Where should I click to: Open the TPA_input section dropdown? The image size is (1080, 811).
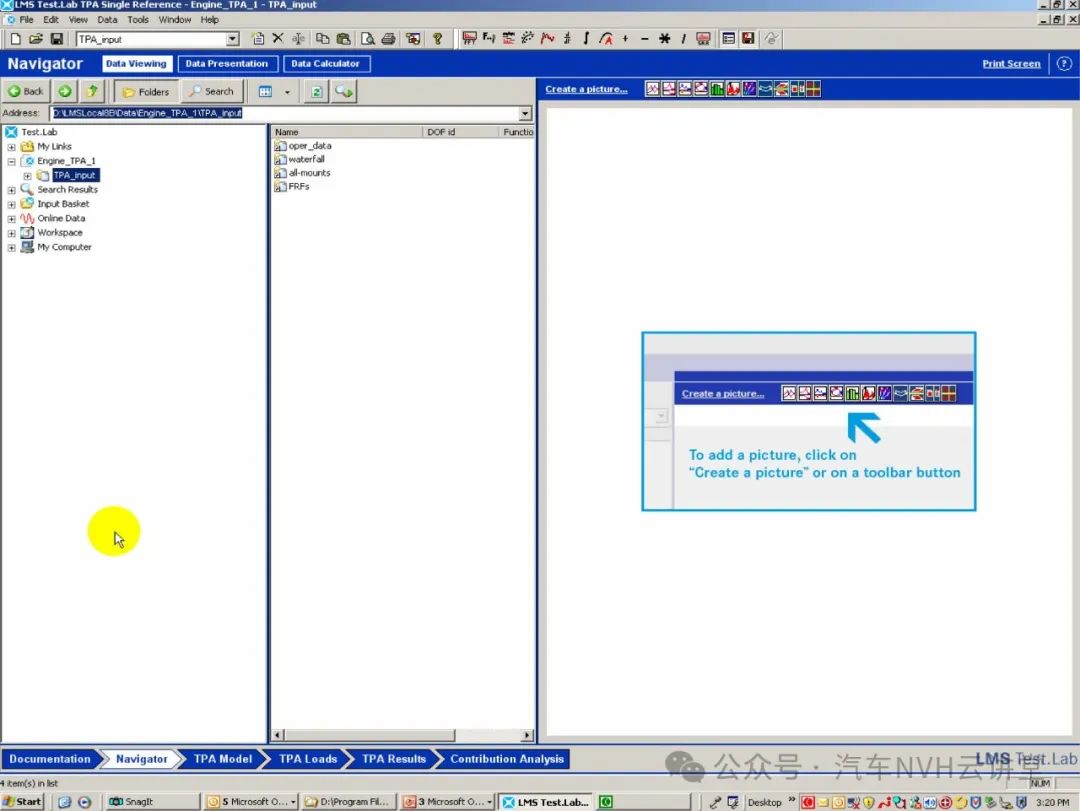coord(233,39)
